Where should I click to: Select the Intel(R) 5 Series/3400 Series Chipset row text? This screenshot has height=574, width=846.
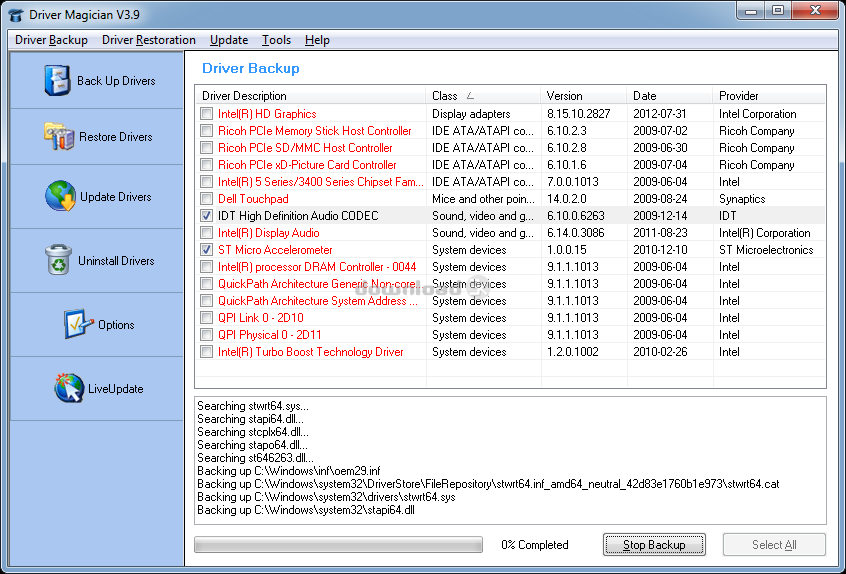point(320,182)
